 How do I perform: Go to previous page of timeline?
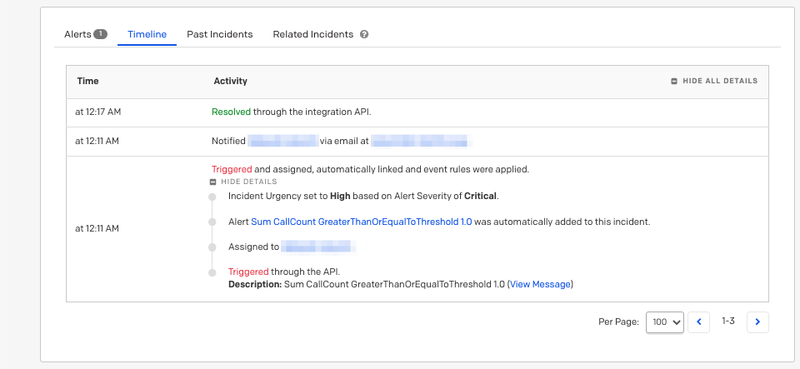(698, 322)
